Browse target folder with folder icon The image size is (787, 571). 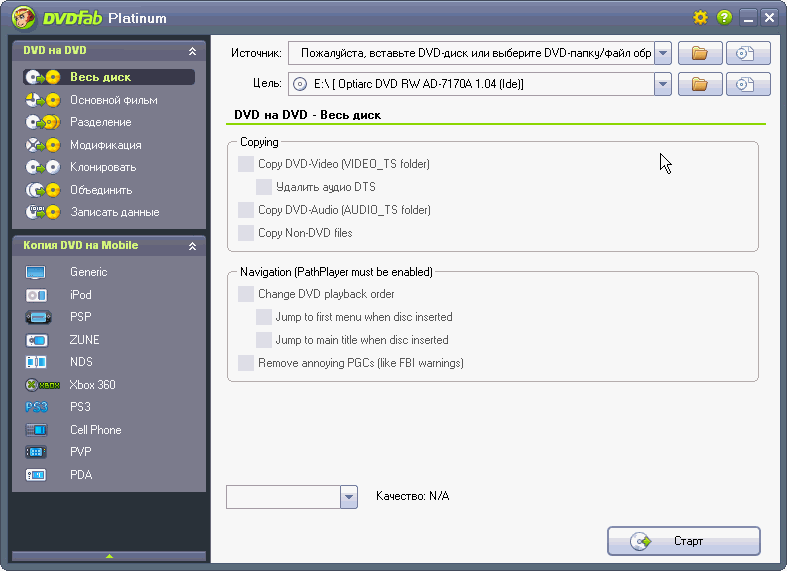[700, 84]
